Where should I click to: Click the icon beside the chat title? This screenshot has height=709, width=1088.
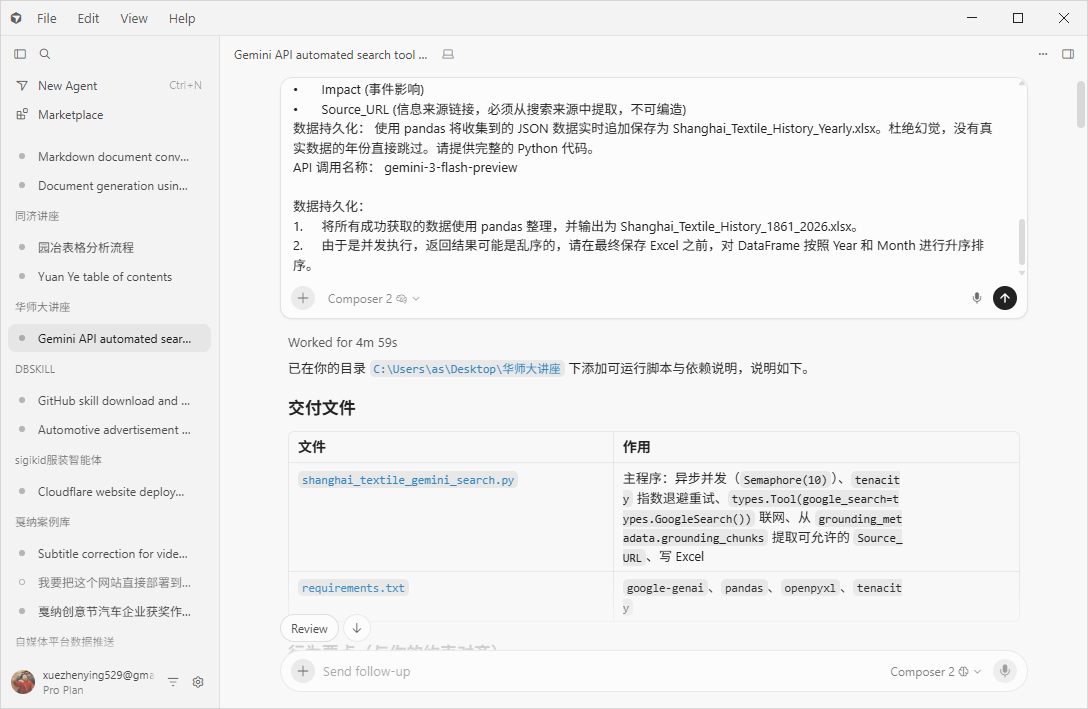(x=448, y=54)
